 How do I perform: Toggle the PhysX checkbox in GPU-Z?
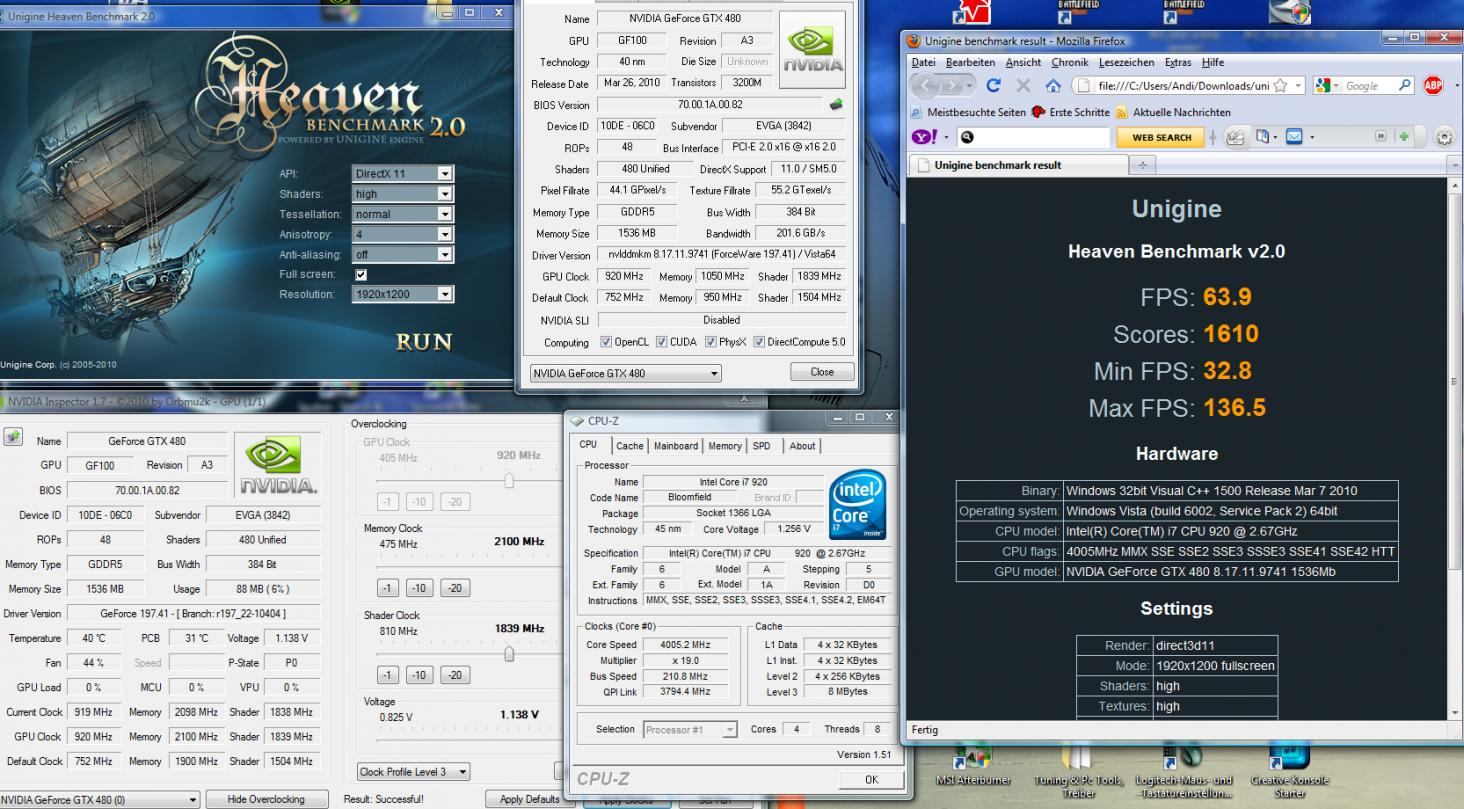click(710, 342)
